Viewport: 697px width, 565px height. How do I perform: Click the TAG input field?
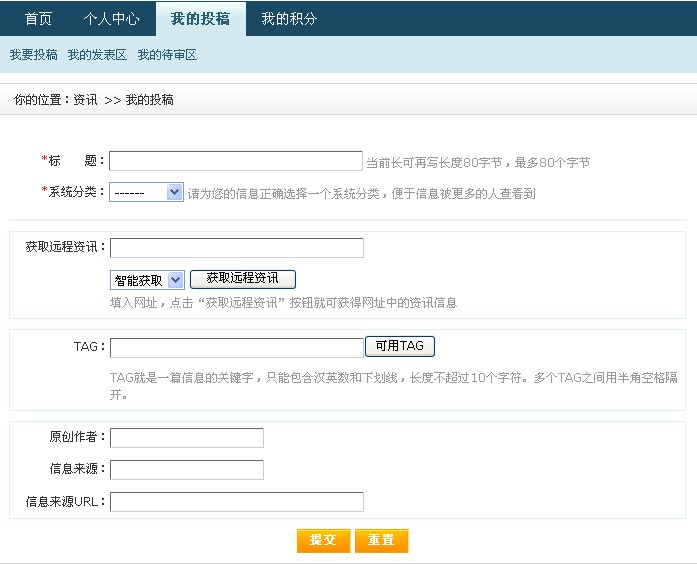[x=236, y=348]
